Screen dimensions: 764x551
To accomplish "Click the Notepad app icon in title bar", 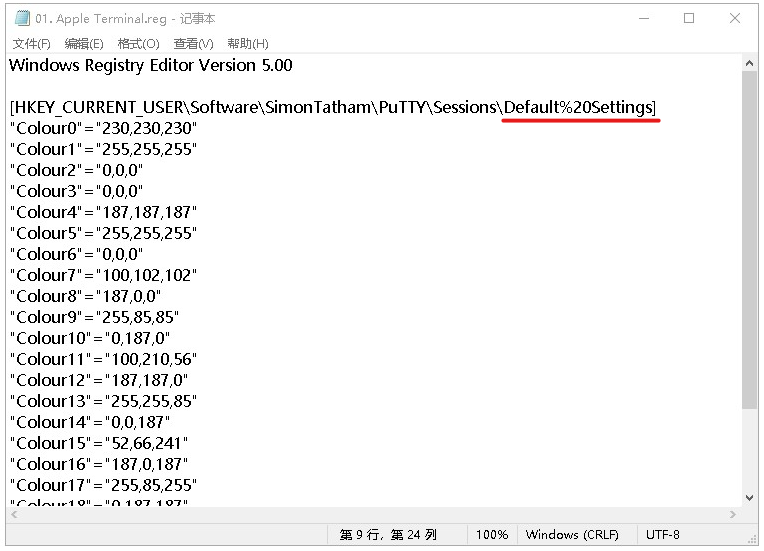I will point(22,19).
